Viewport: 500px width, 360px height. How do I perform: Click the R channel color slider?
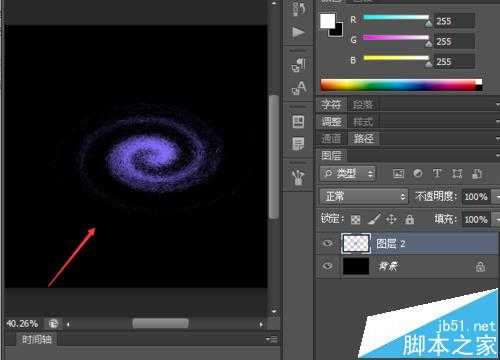[396, 18]
